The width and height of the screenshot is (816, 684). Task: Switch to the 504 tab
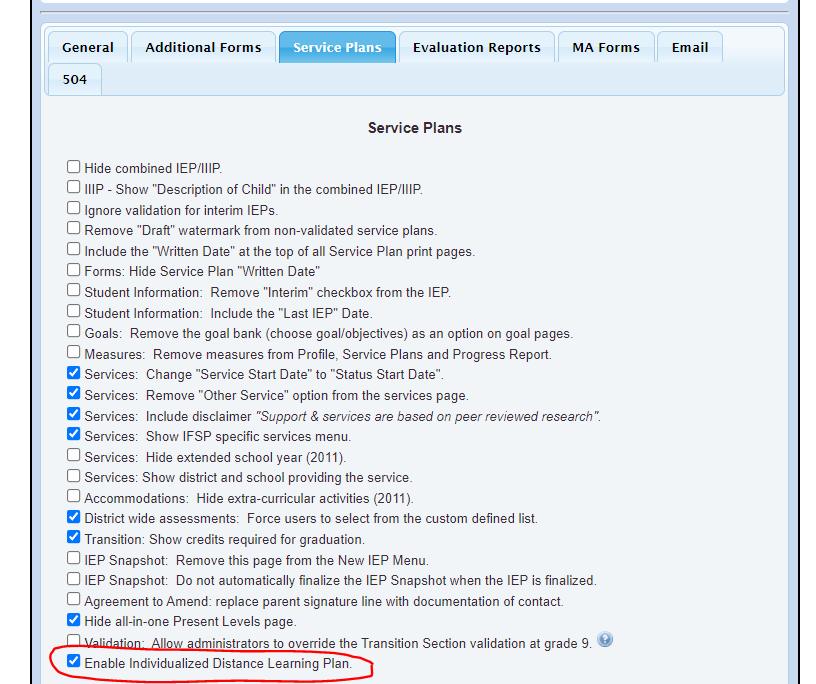coord(74,80)
